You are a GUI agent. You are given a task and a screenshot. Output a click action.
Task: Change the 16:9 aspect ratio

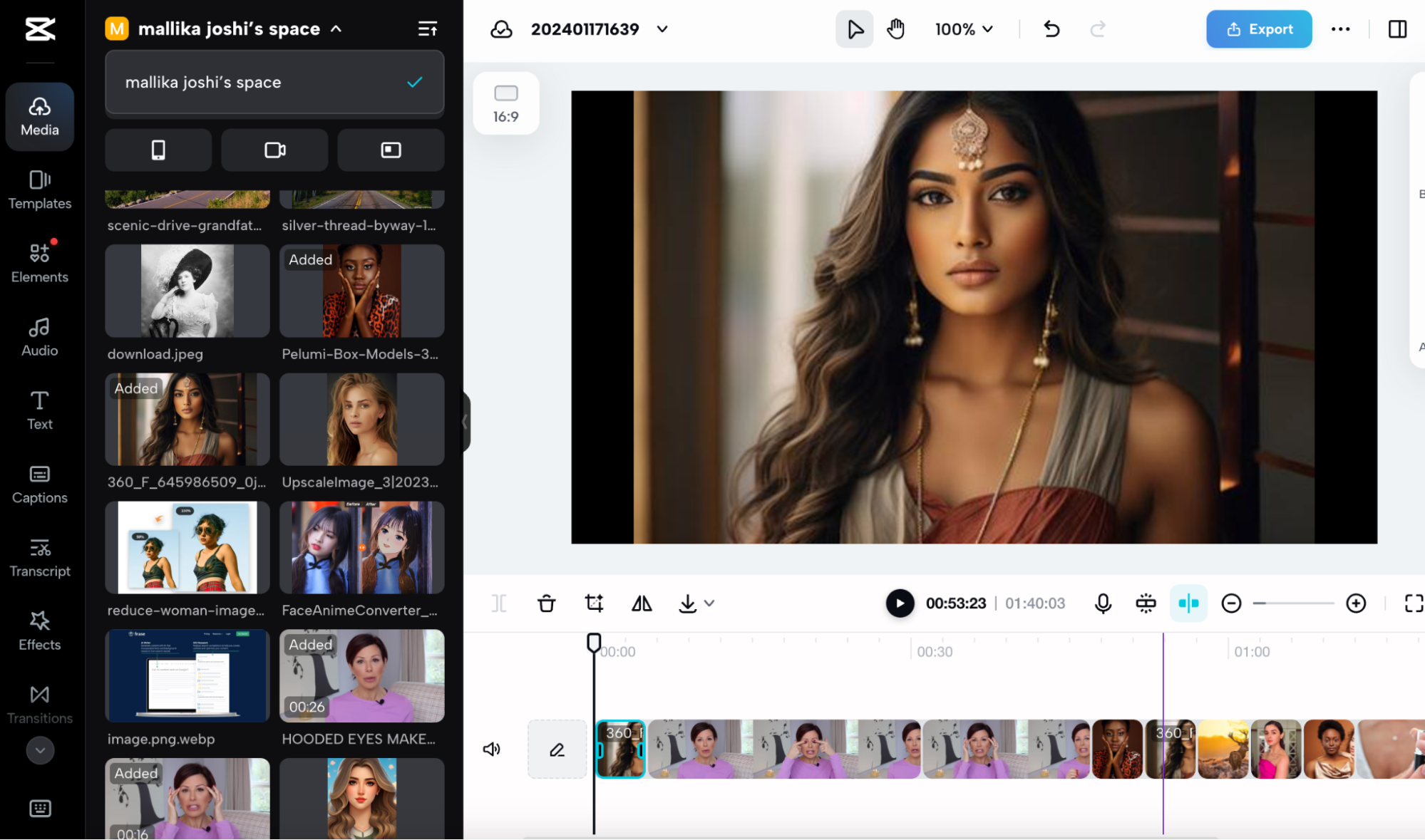506,103
